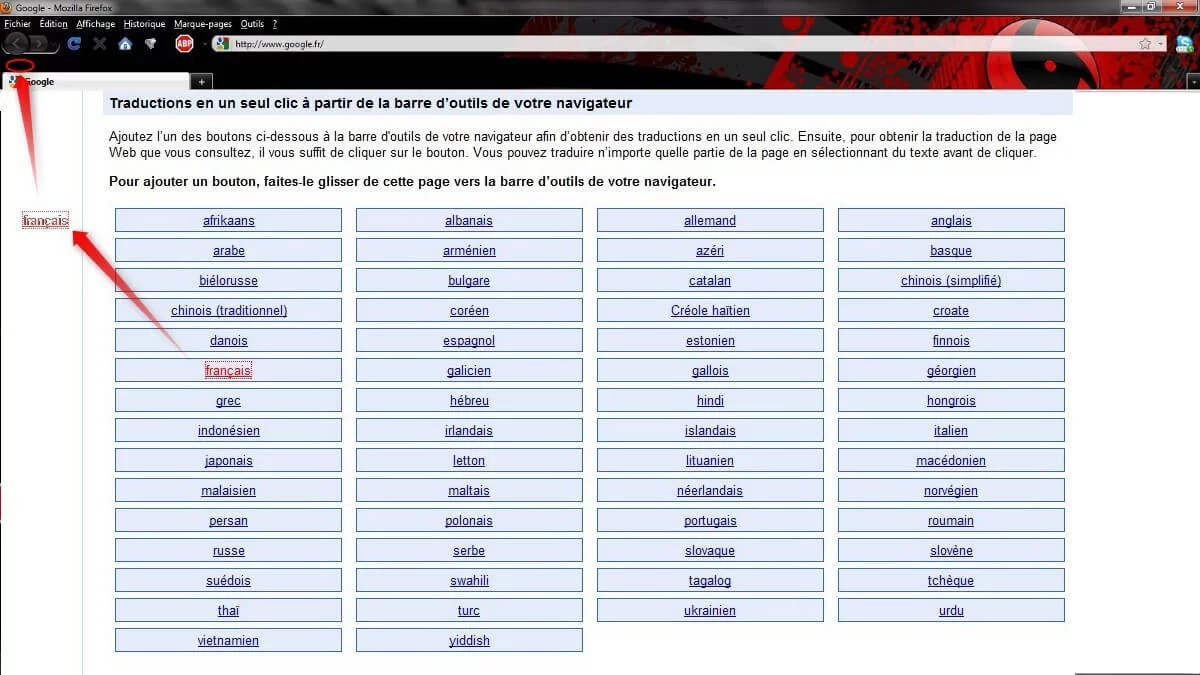Click the français link in the language grid
1200x675 pixels.
tap(228, 371)
